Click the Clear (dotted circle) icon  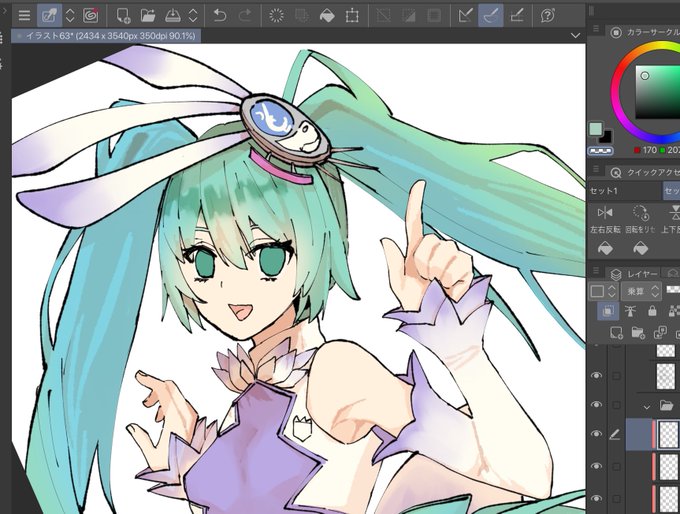276,16
